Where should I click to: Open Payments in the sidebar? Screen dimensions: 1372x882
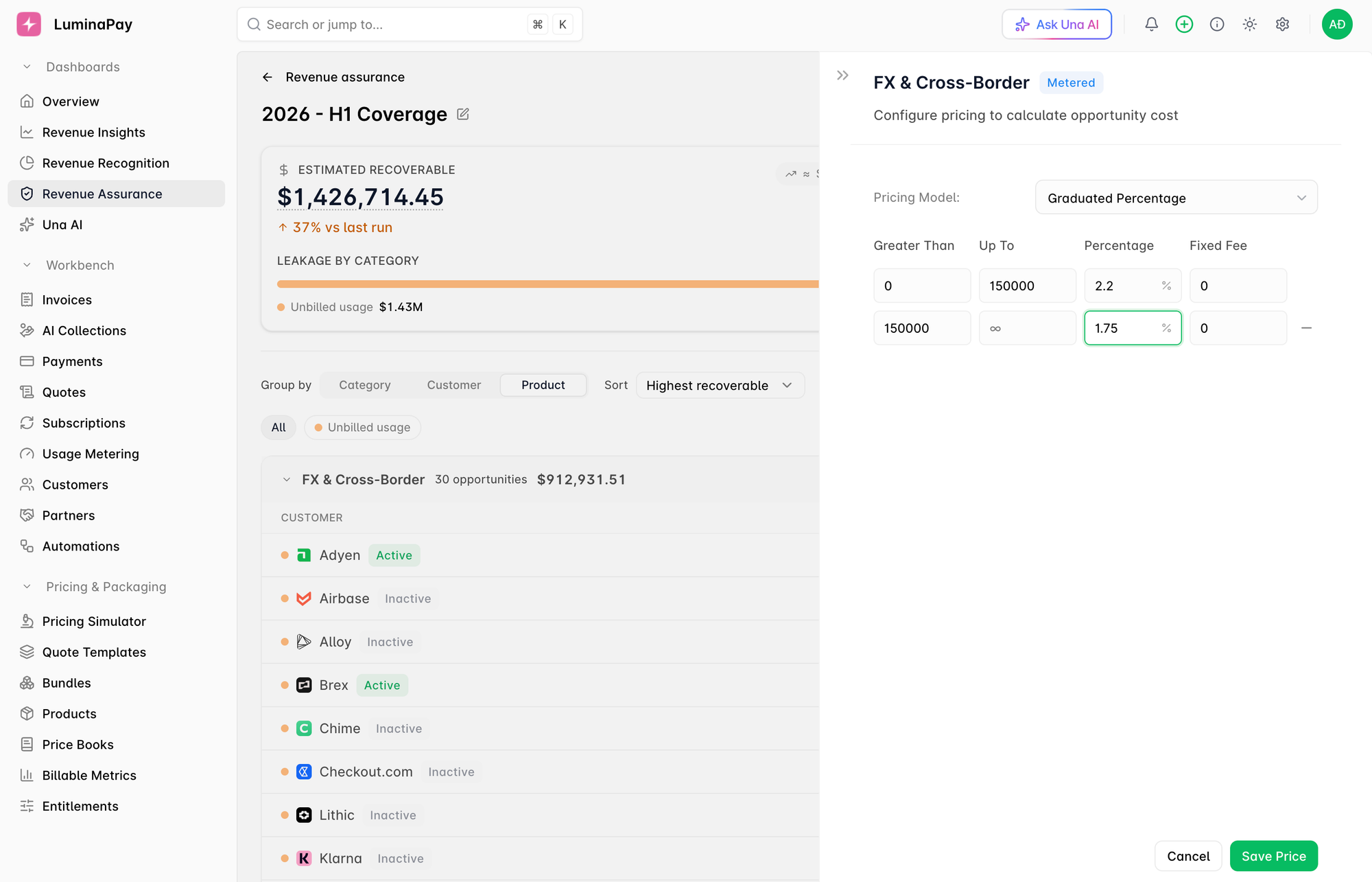click(116, 362)
